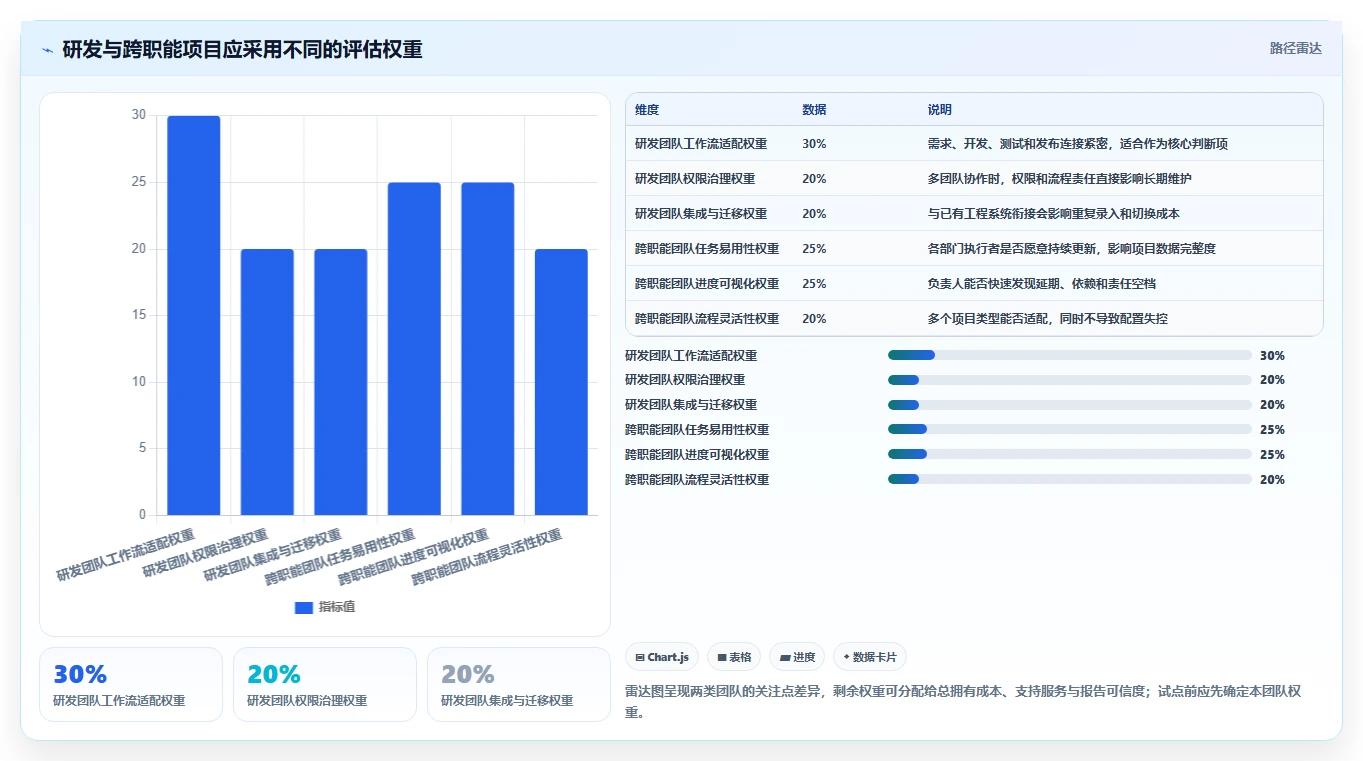Click the description starting 多团队协作时
Screen dimensions: 1363x761
[x=1060, y=179]
